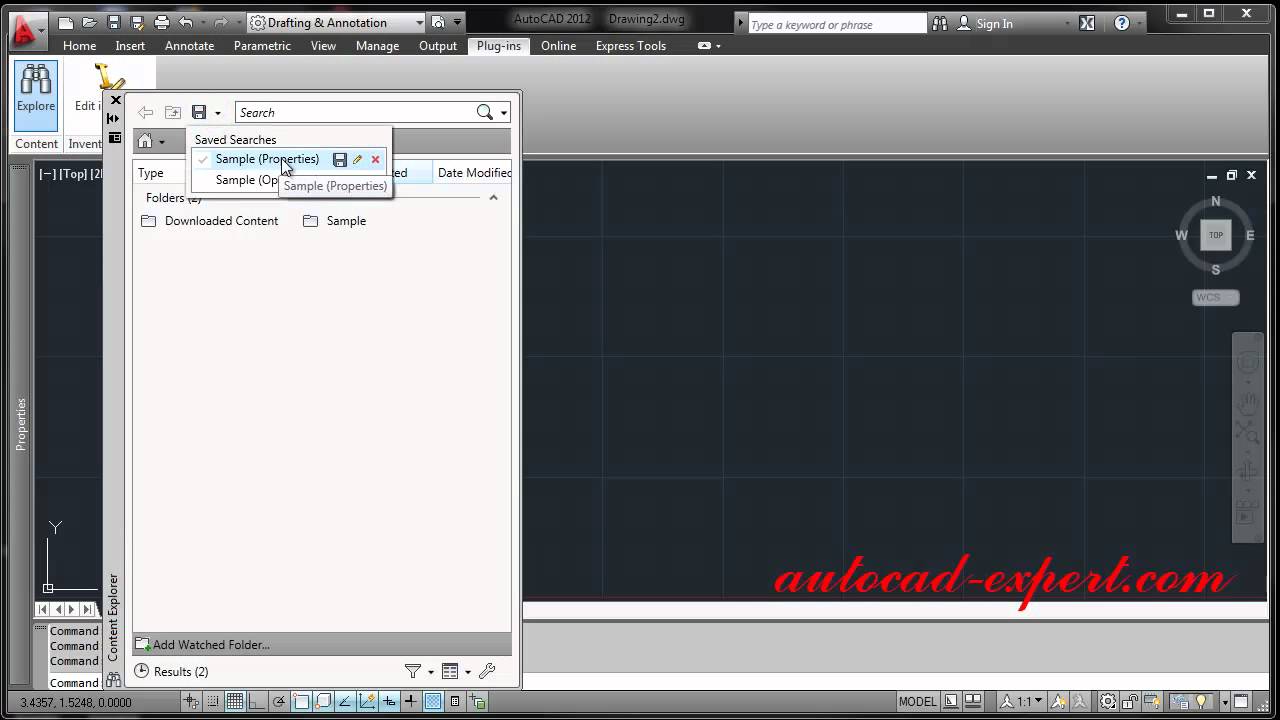Click the Open file icon in quick access
Screen dimensions: 1280x720
[89, 22]
